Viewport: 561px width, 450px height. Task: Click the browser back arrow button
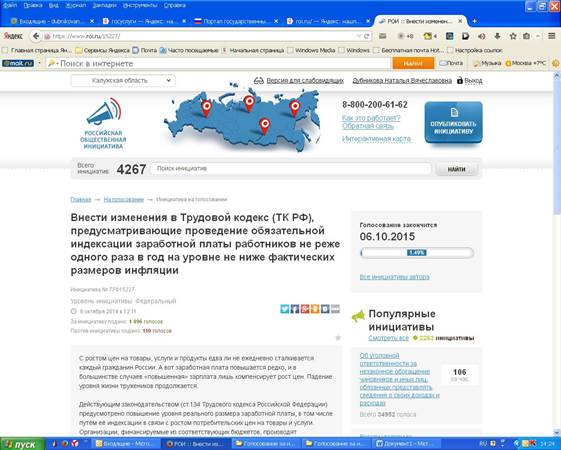pyautogui.click(x=36, y=36)
